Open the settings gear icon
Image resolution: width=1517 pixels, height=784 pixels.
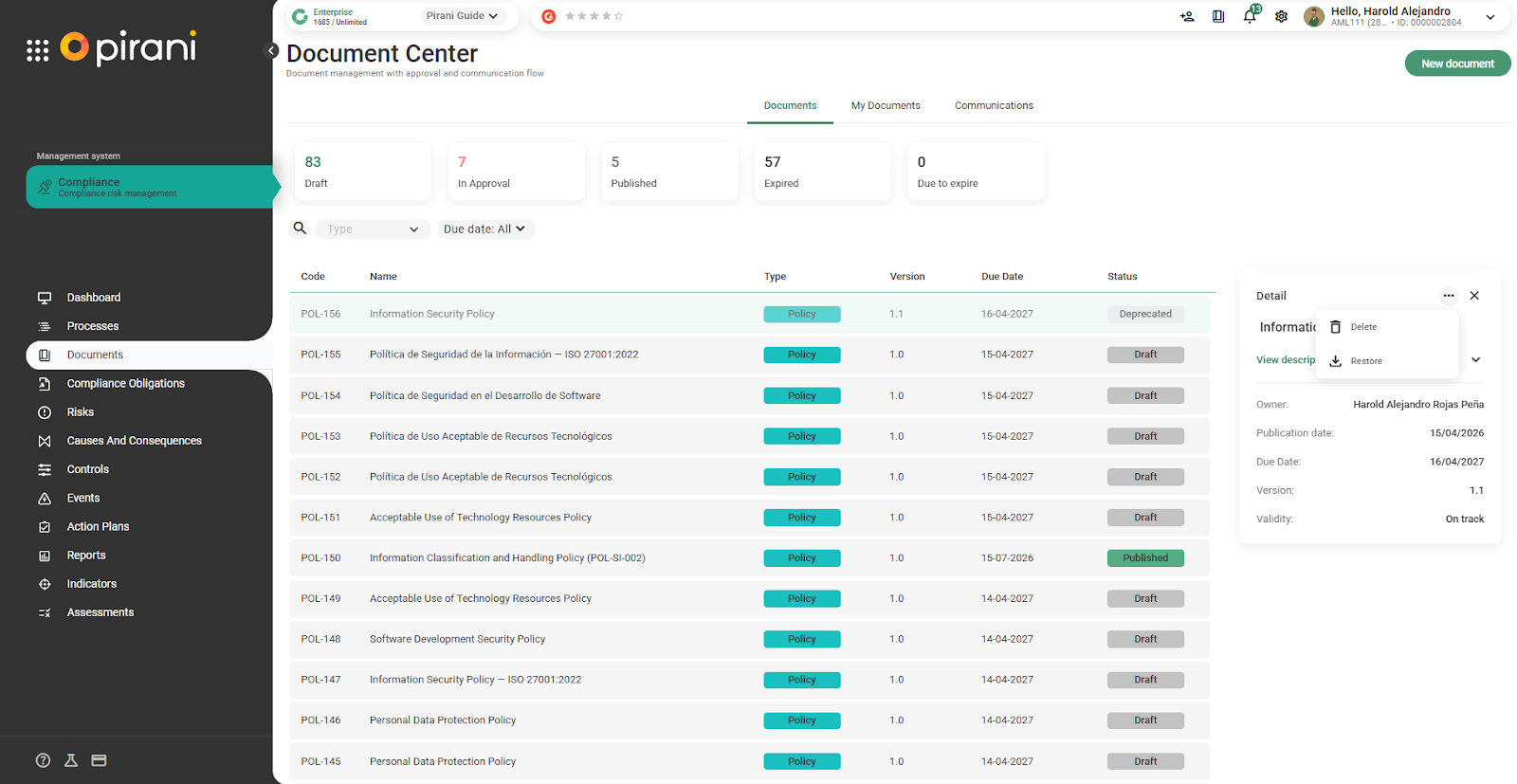click(x=1281, y=16)
